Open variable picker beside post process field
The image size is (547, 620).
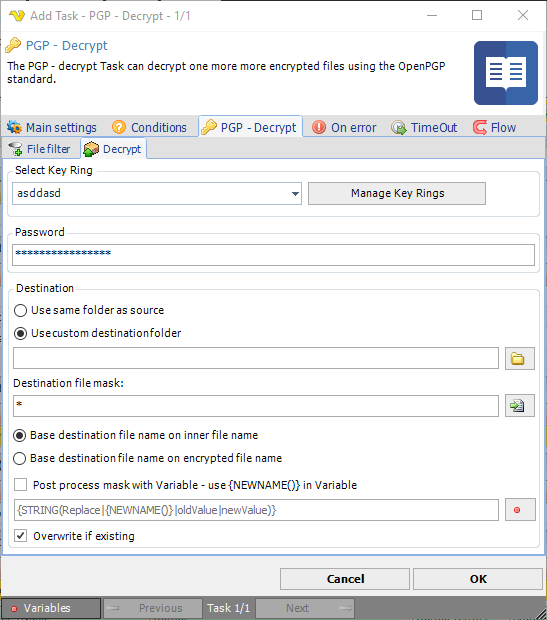(x=520, y=510)
